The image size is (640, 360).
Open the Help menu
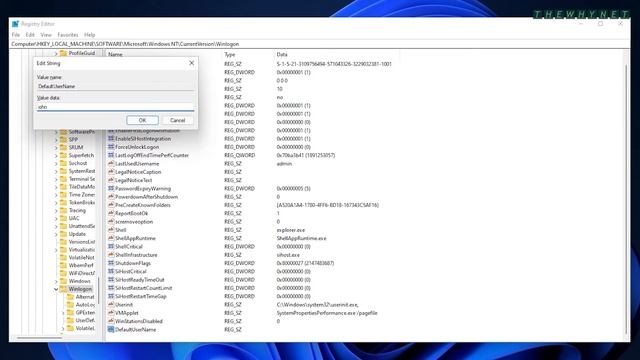(89, 35)
